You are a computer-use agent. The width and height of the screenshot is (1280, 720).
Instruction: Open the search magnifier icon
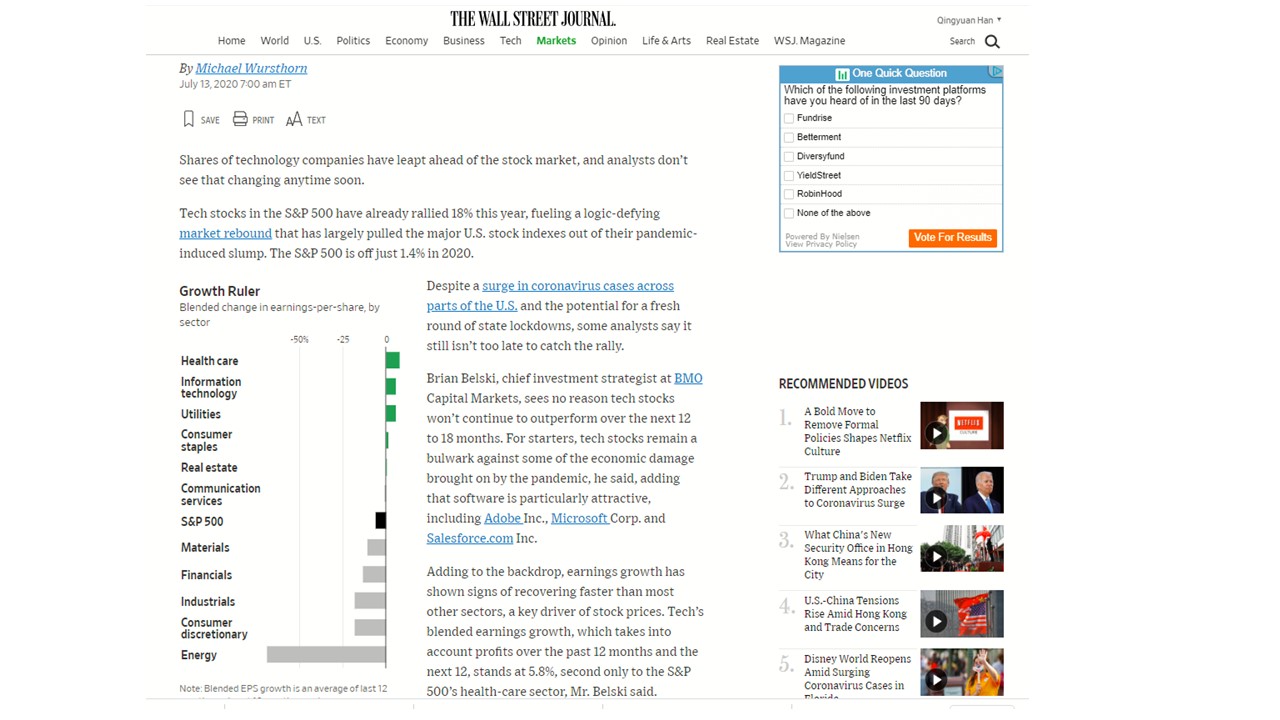click(992, 41)
